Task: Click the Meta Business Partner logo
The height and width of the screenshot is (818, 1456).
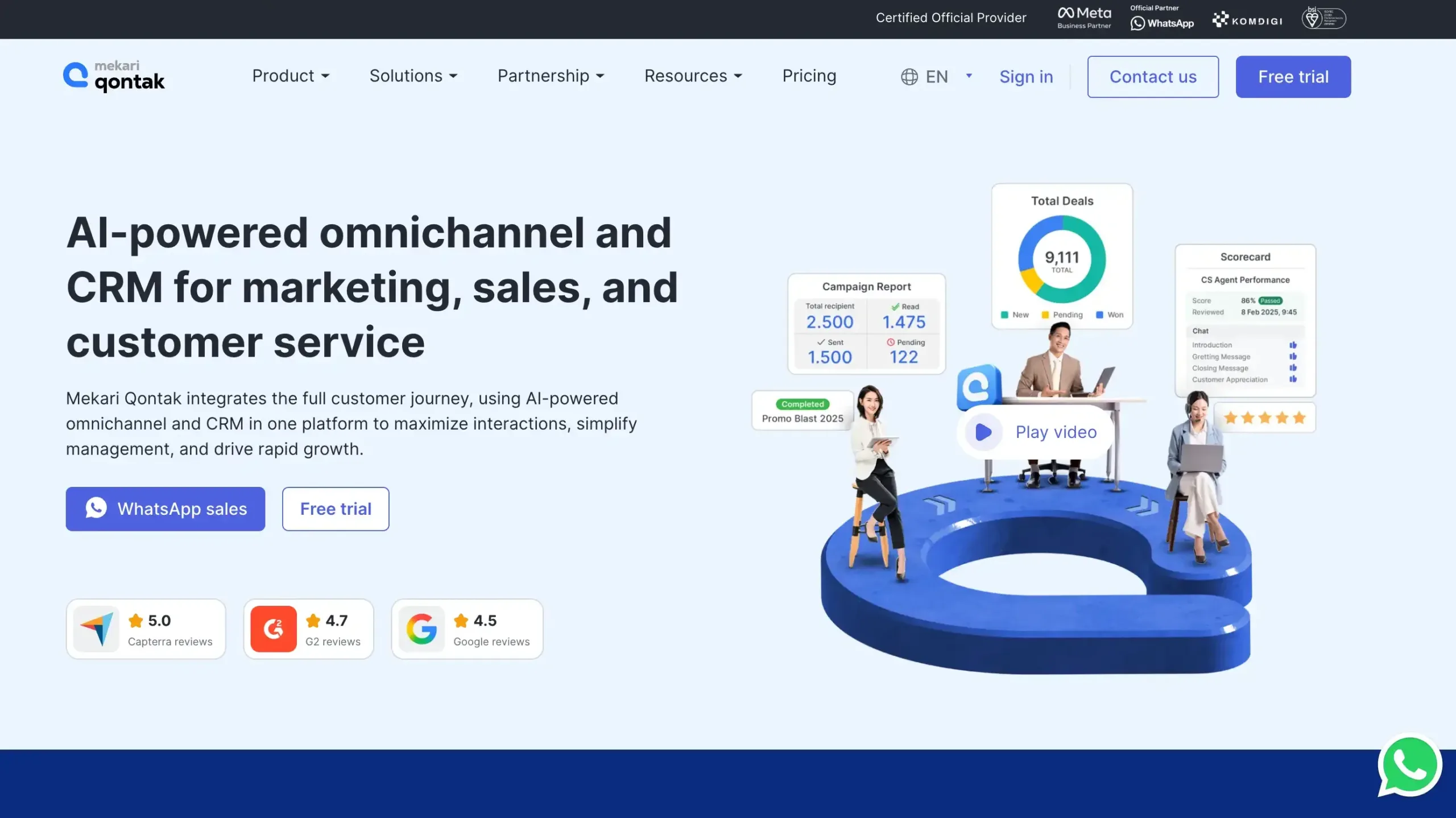Action: (1083, 17)
